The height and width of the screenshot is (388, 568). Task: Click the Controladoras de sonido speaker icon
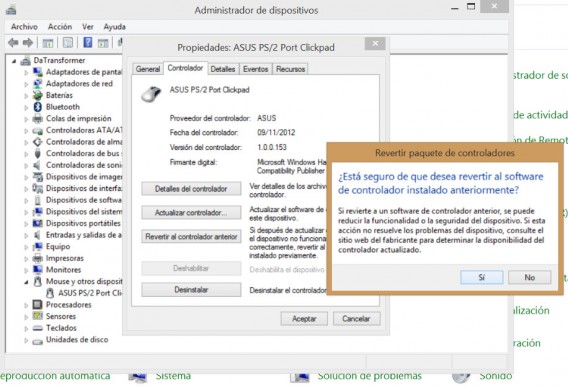point(37,165)
